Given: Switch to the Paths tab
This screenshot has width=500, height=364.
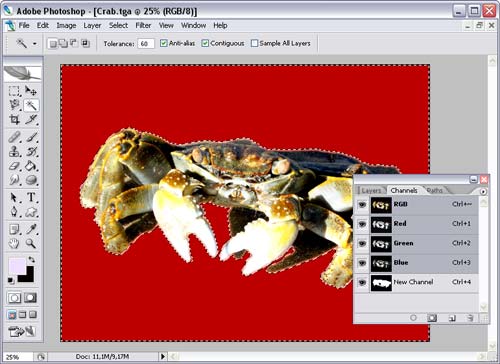Looking at the screenshot, I should [x=435, y=190].
